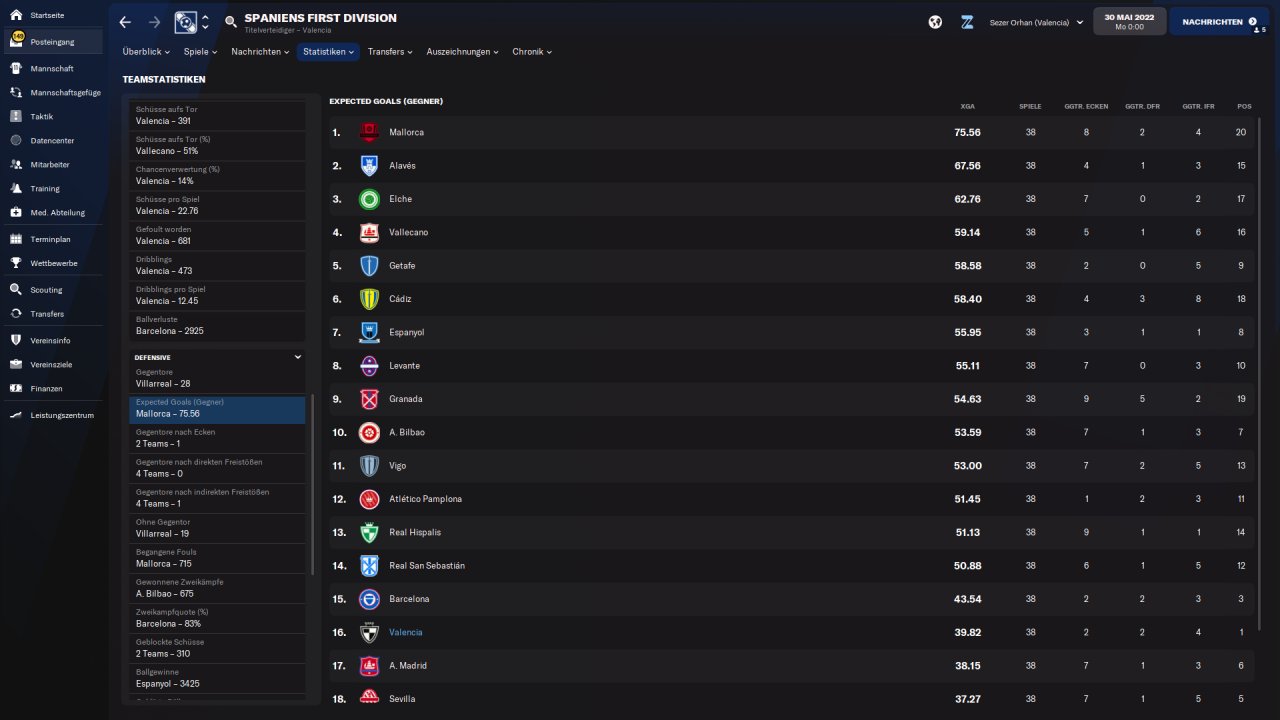
Task: Expand the Nachrichten tab menu
Action: click(260, 51)
